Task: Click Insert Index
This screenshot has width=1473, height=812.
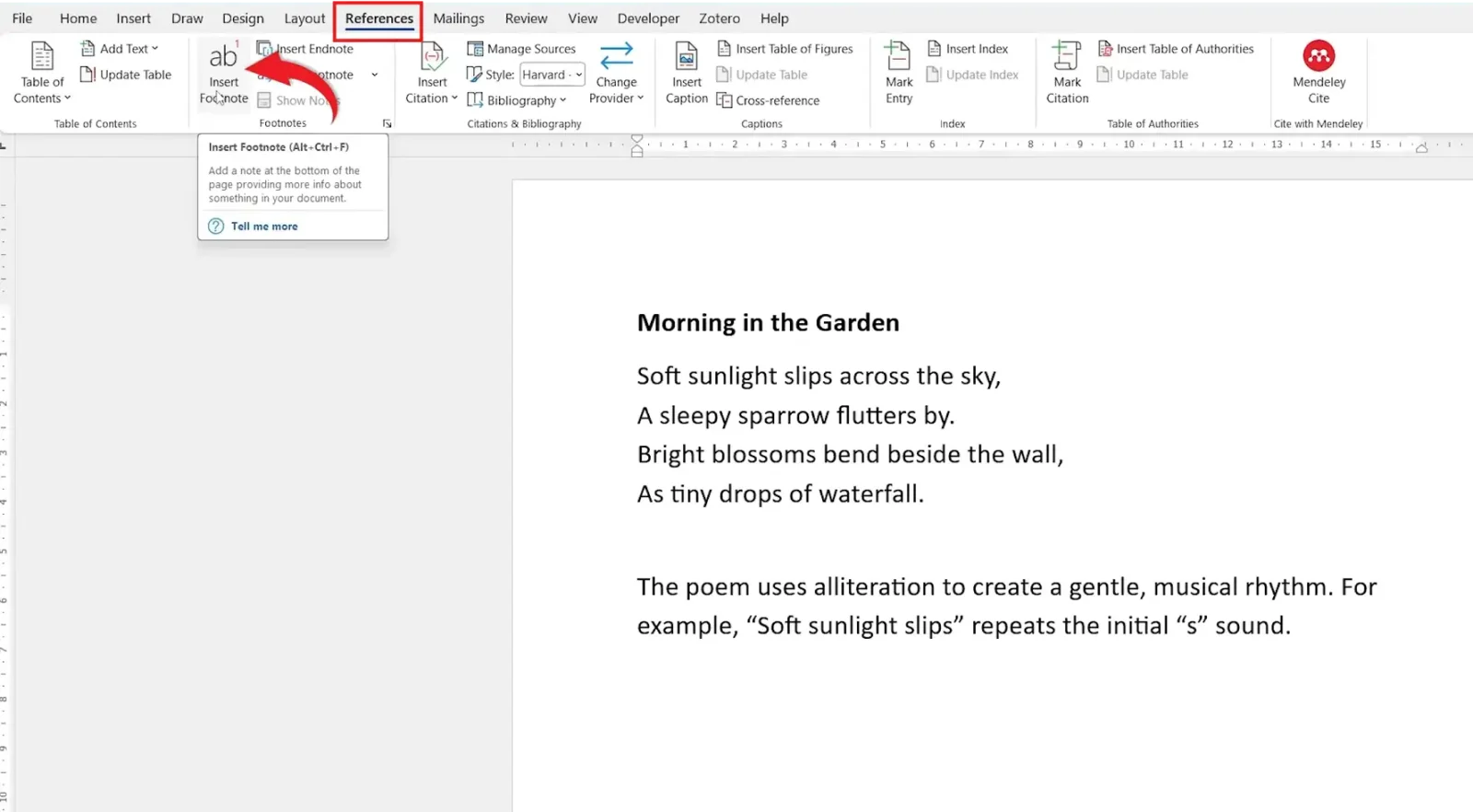Action: 968,49
